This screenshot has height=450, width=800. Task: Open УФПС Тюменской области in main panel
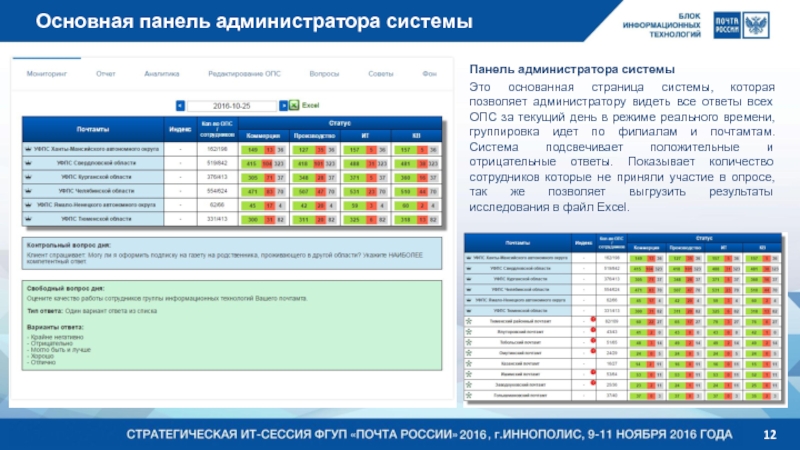point(96,219)
